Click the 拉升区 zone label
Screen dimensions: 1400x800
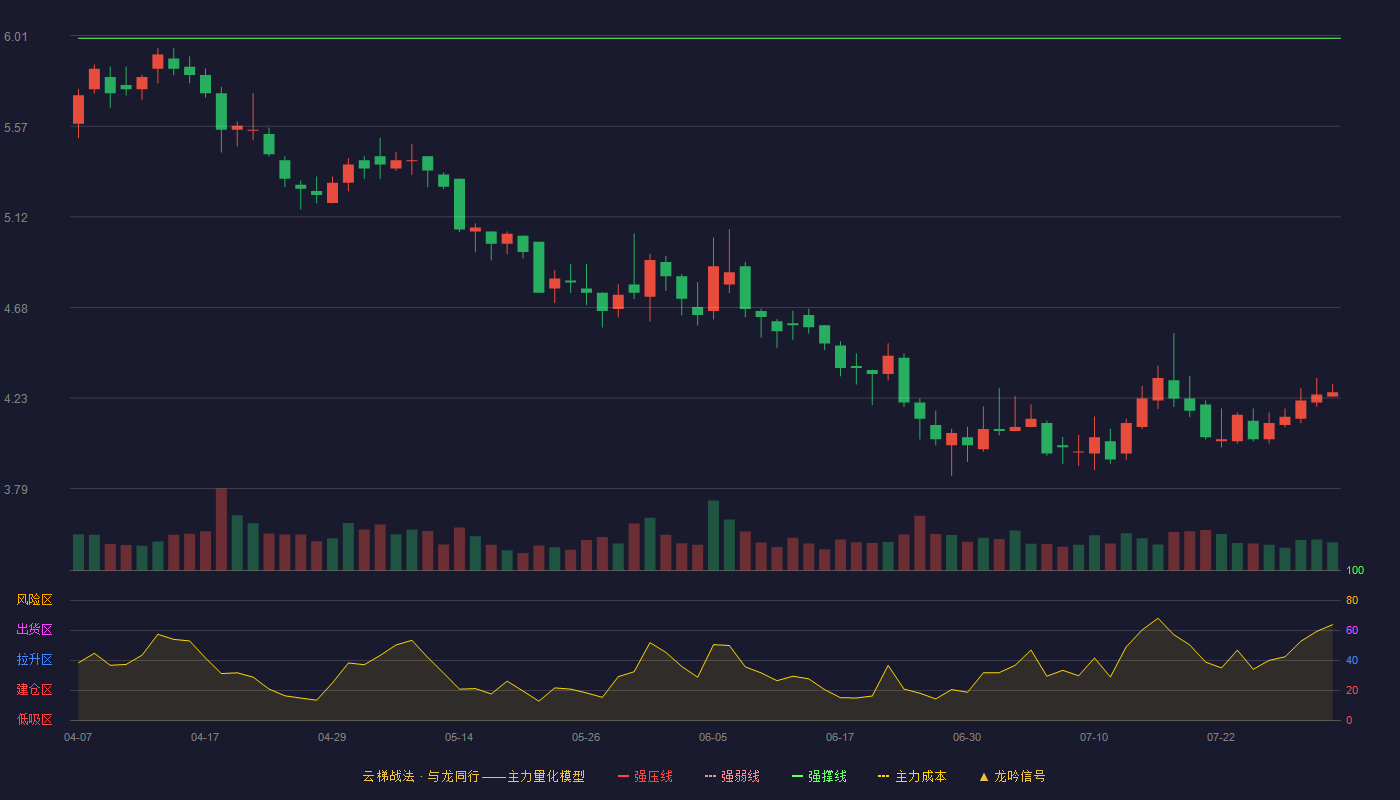(35, 660)
